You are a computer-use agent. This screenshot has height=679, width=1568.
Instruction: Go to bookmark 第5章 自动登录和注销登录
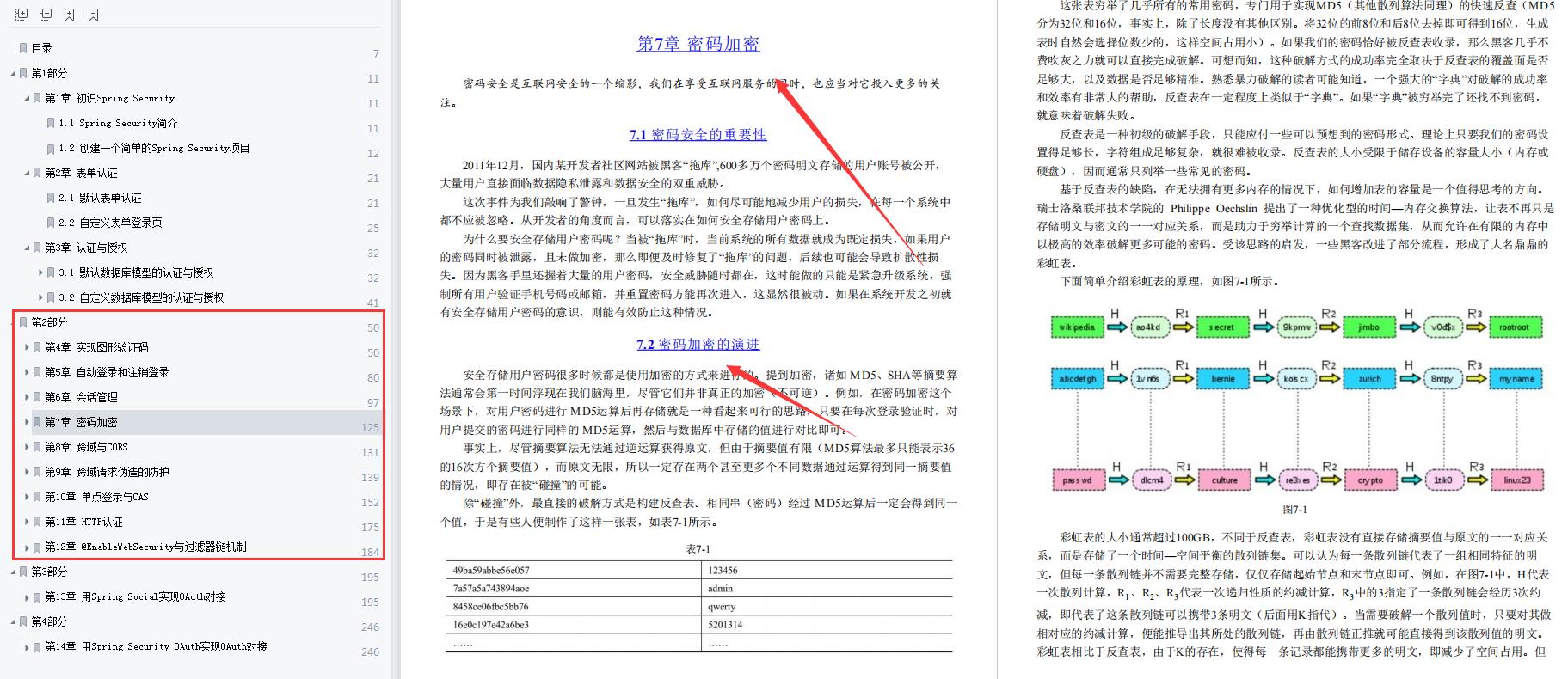coord(108,372)
